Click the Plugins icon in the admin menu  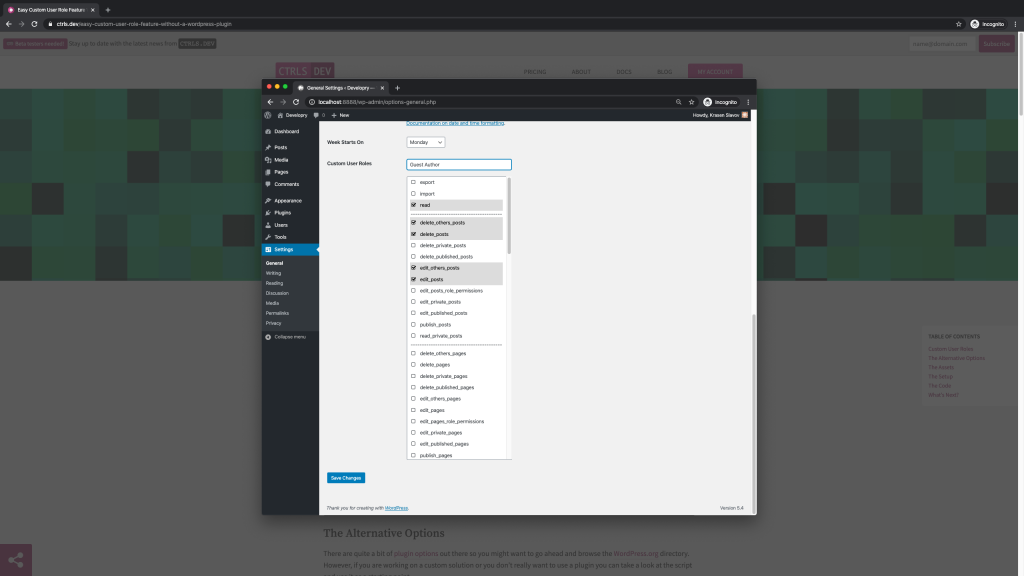pyautogui.click(x=268, y=212)
